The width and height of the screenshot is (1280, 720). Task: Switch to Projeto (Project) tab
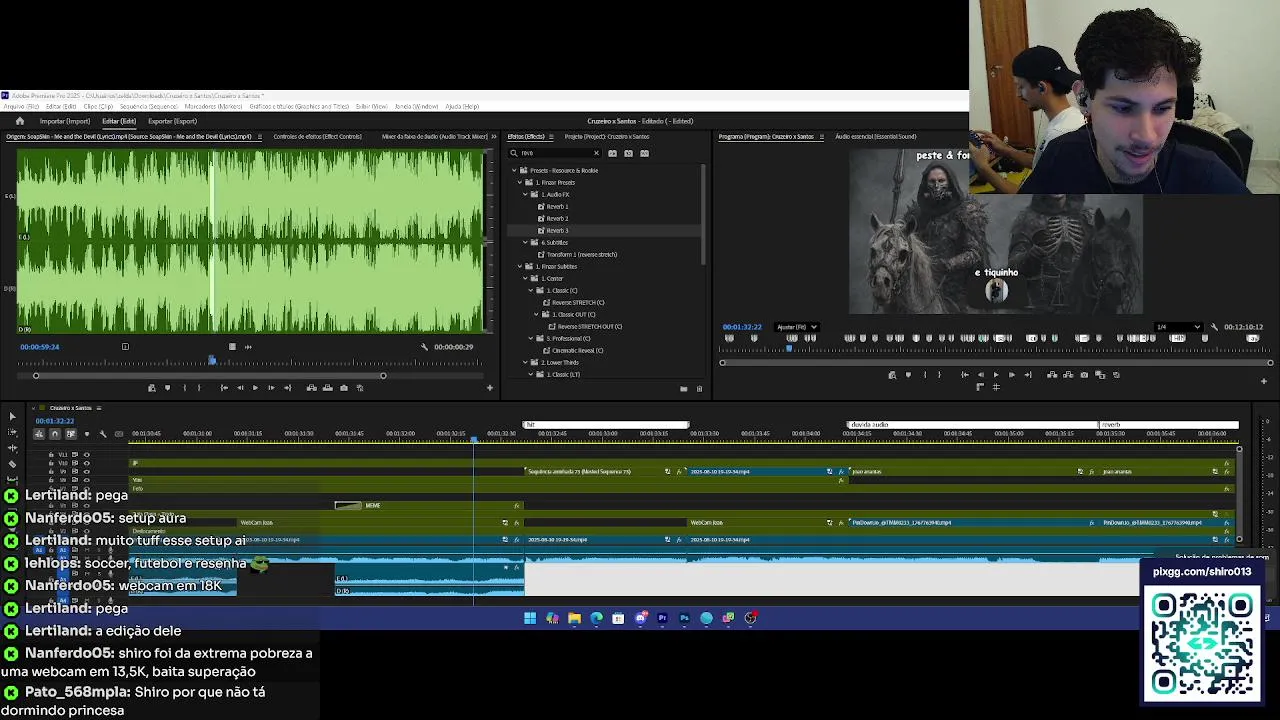coord(607,136)
